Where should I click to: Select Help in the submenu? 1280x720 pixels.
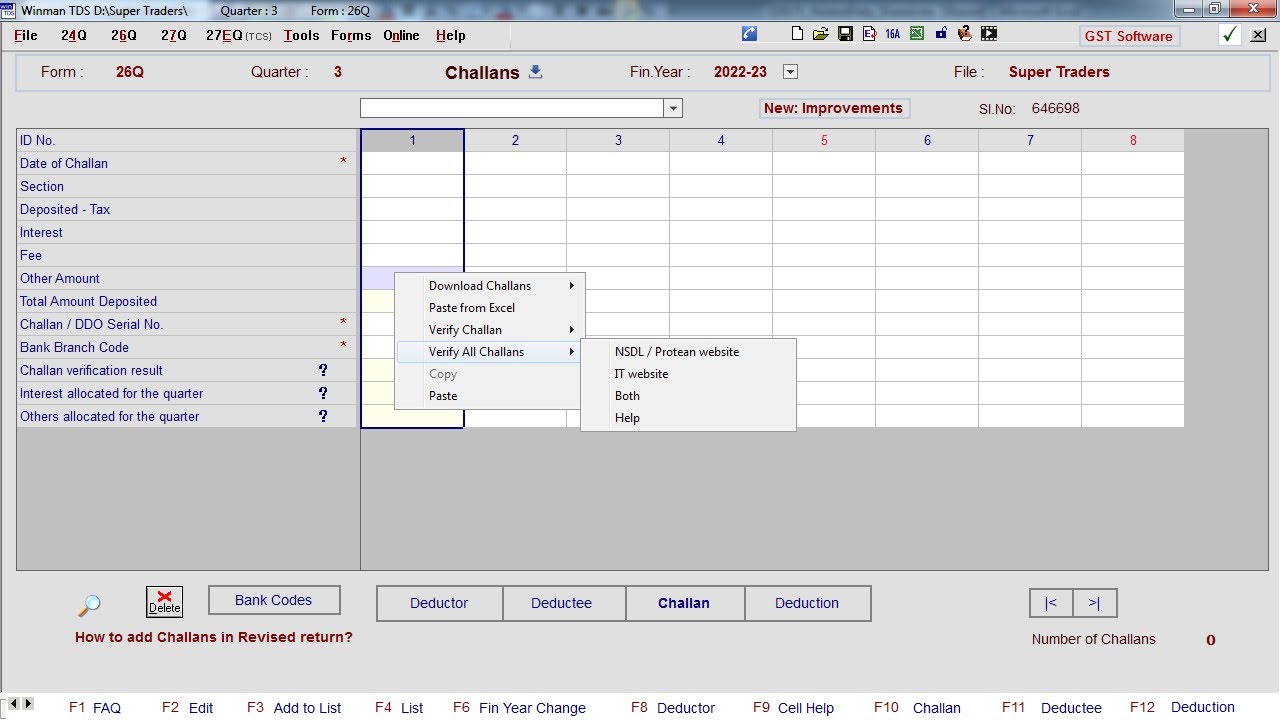[x=688, y=418]
